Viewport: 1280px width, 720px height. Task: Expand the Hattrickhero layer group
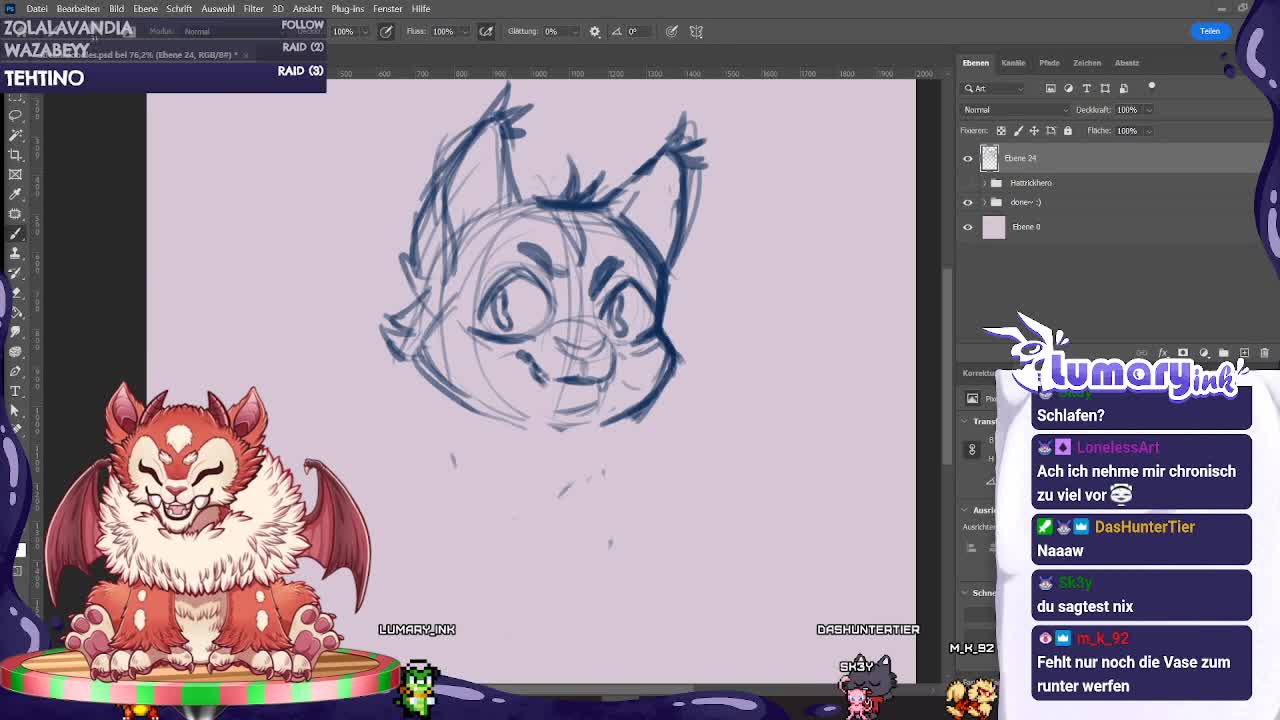click(x=985, y=183)
